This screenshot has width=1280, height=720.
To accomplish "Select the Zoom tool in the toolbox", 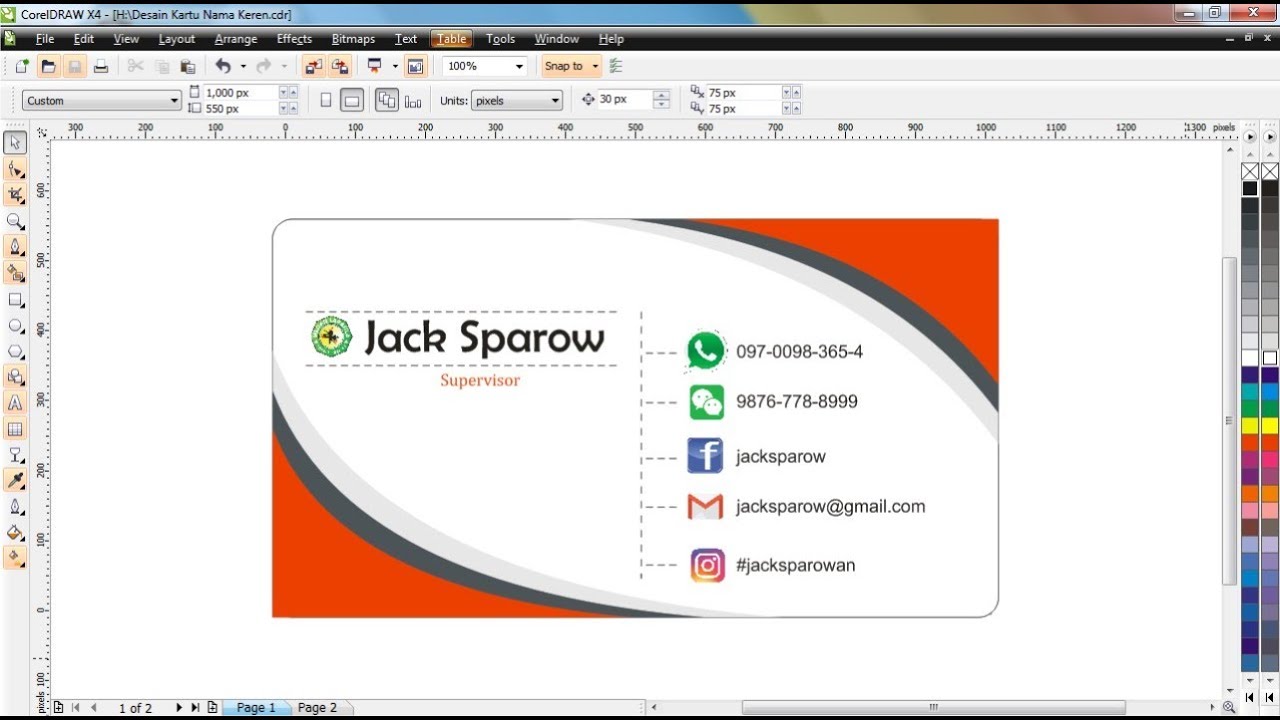I will [15, 221].
